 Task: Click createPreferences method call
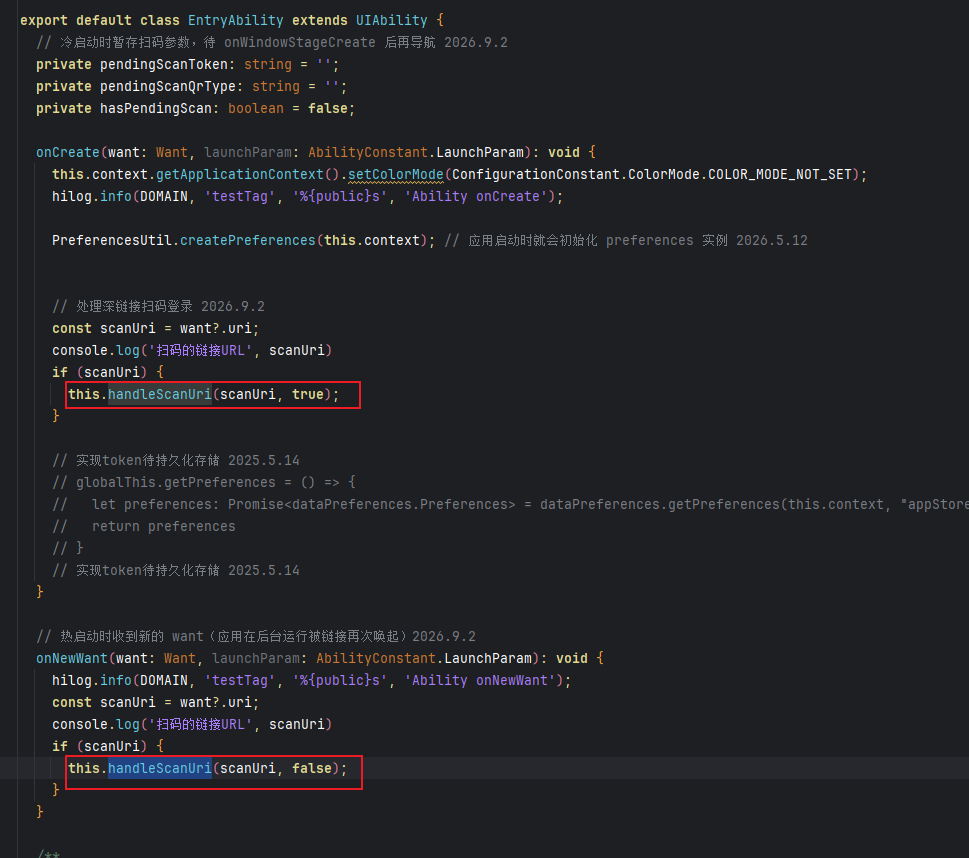[247, 240]
